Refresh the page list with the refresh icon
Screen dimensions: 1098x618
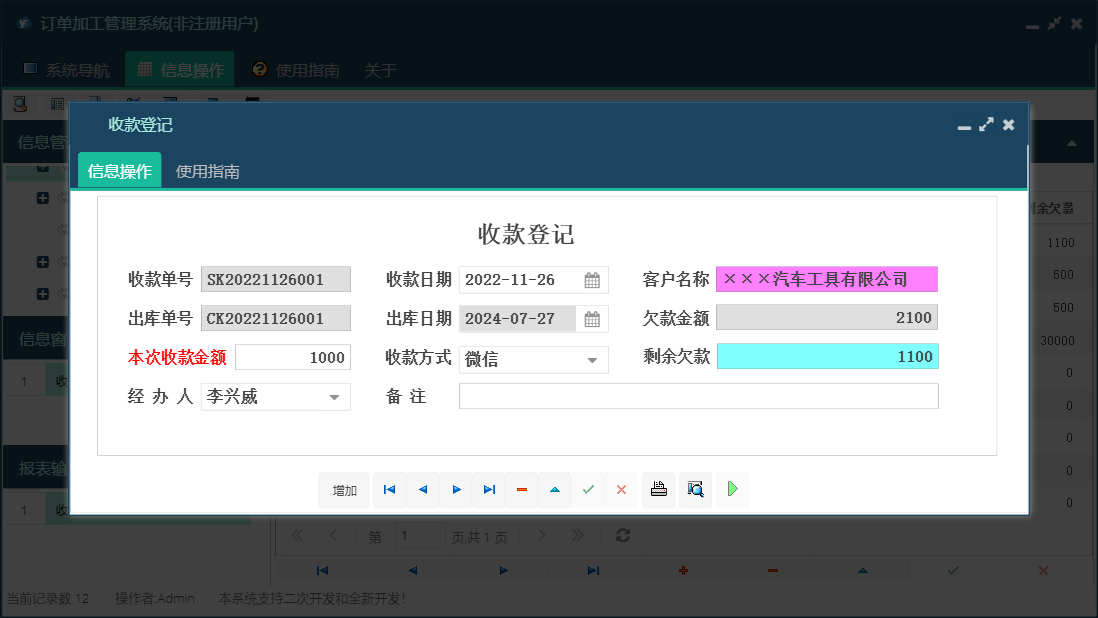[623, 536]
